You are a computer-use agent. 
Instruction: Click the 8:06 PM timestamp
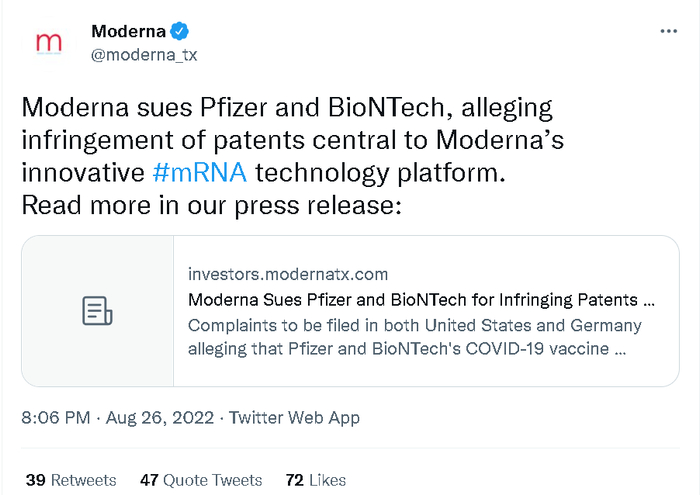(x=55, y=418)
